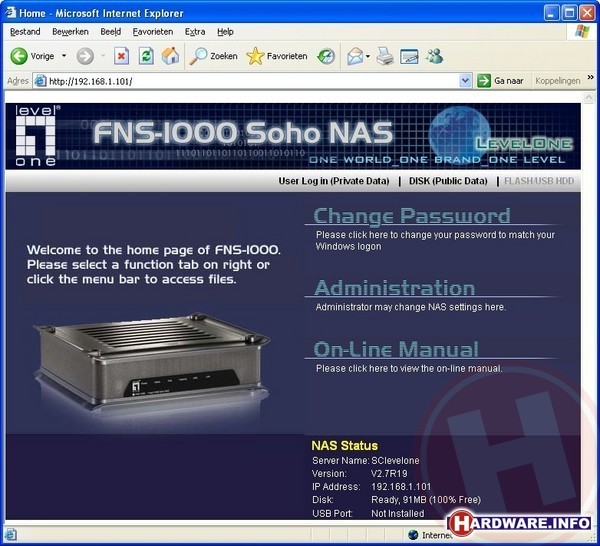Screen dimensions: 600x546
Task: Click the edit page toolbar icon
Action: click(x=409, y=56)
